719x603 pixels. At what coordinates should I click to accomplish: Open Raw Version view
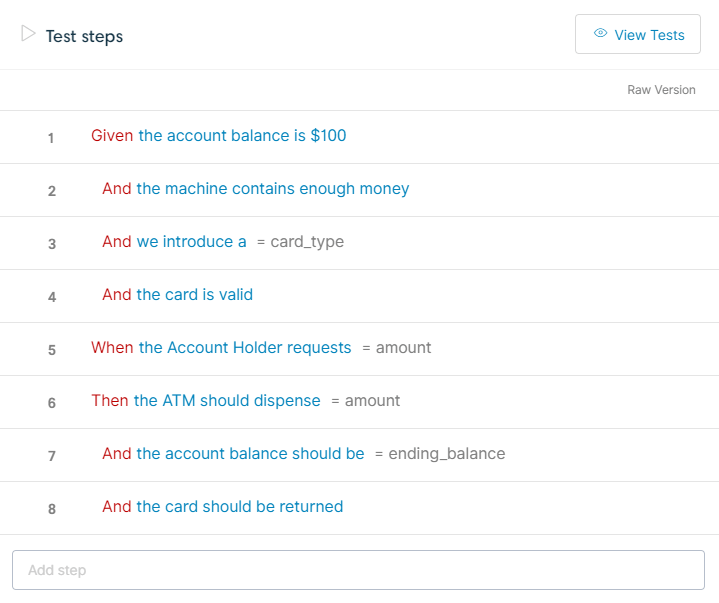(x=661, y=90)
